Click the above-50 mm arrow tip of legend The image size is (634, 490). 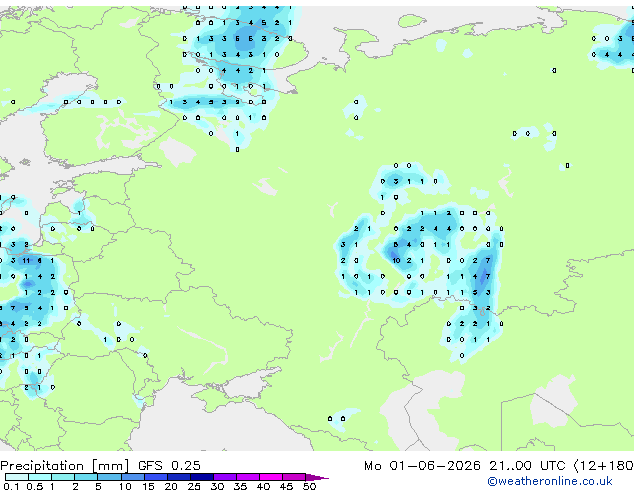317,477
